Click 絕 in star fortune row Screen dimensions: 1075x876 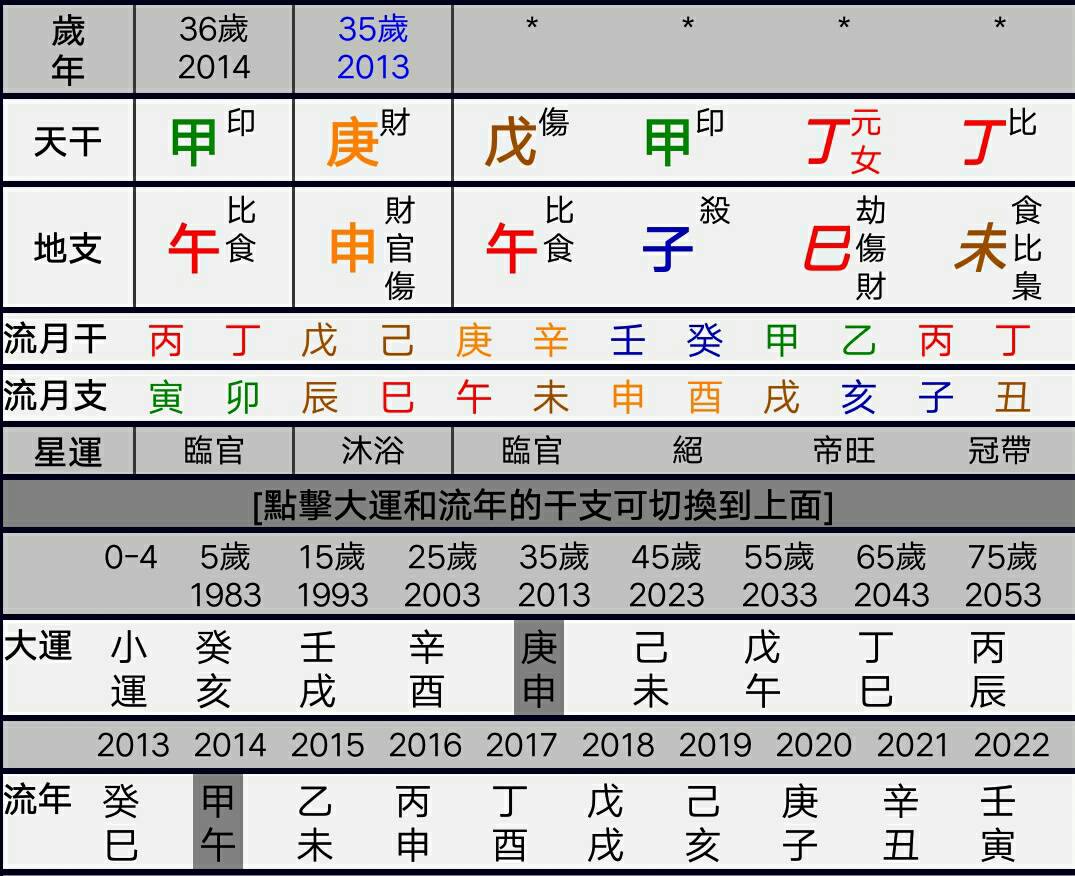(688, 451)
